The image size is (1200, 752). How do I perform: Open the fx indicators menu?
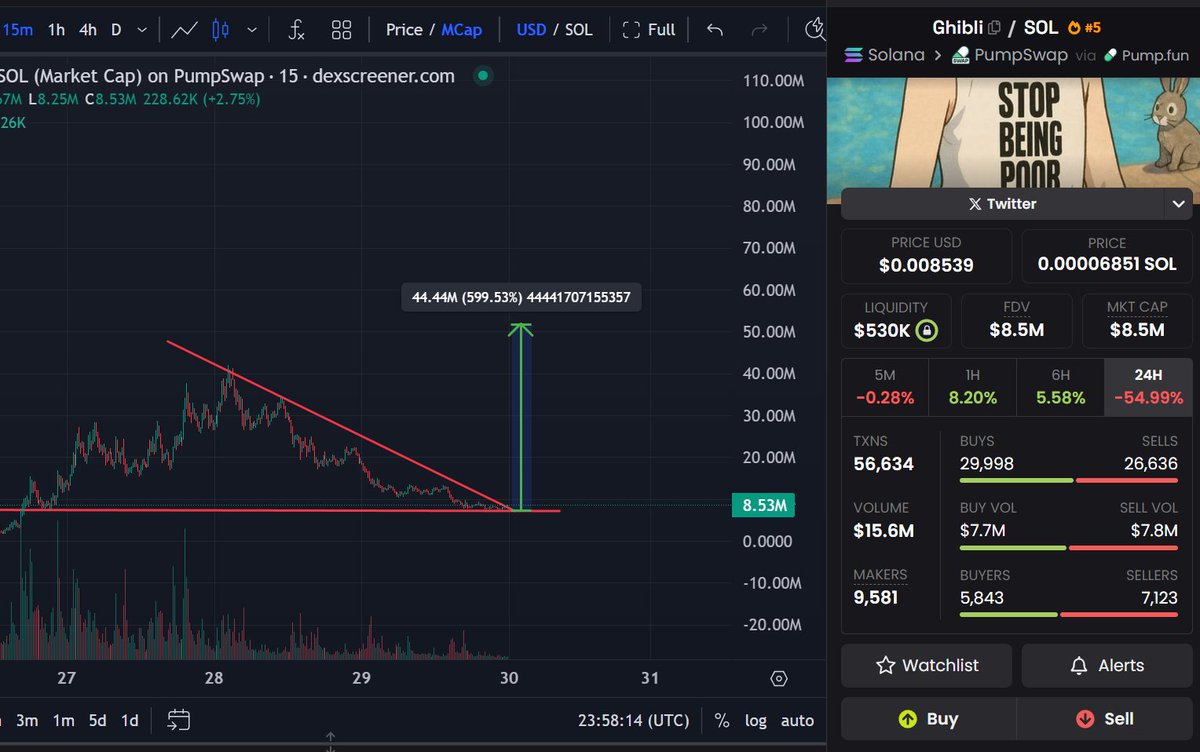tap(296, 29)
